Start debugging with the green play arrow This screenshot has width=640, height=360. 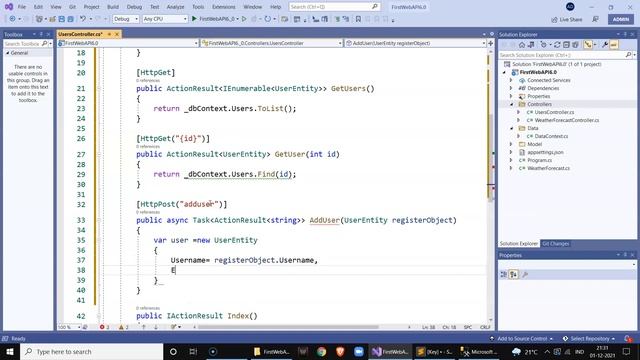click(x=194, y=19)
